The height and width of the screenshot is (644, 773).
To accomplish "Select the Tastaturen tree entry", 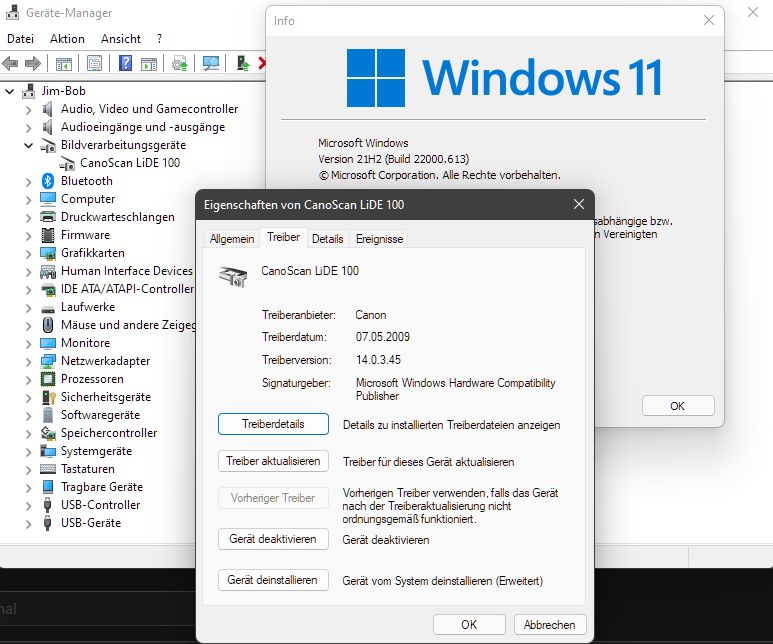I will click(88, 469).
